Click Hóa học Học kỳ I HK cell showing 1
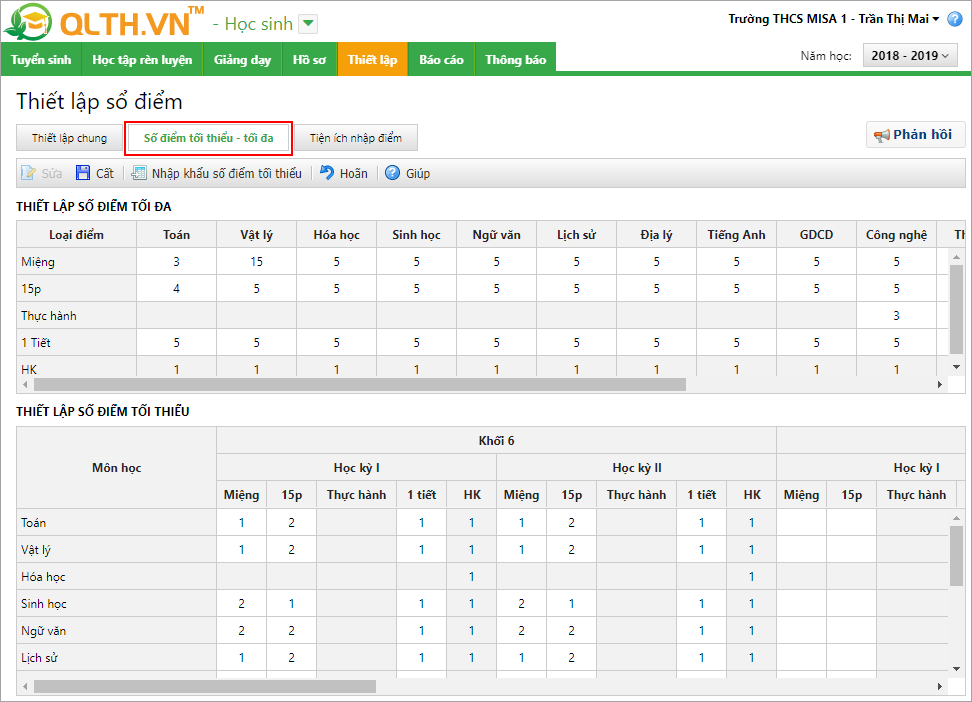The width and height of the screenshot is (972, 702). coord(472,577)
